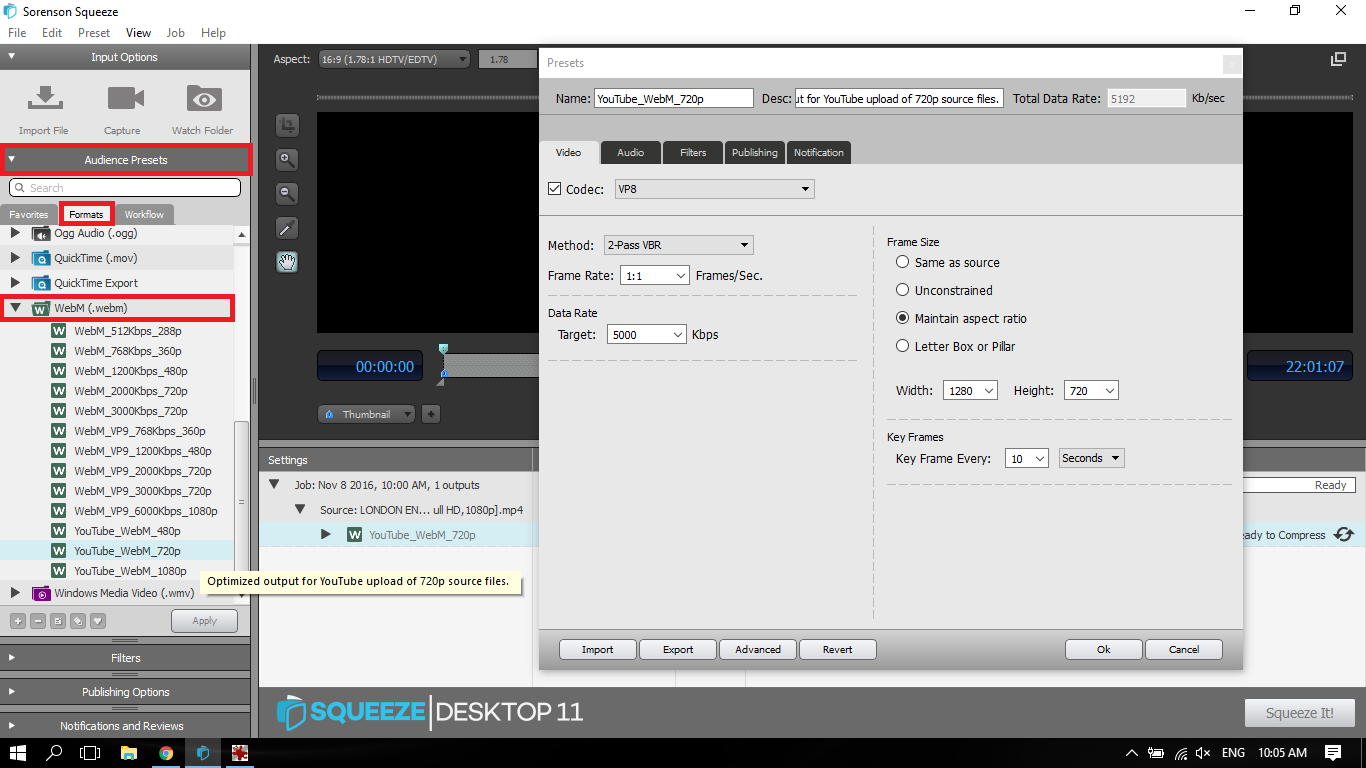1366x768 pixels.
Task: Toggle the Codec checkbox
Action: [x=555, y=189]
